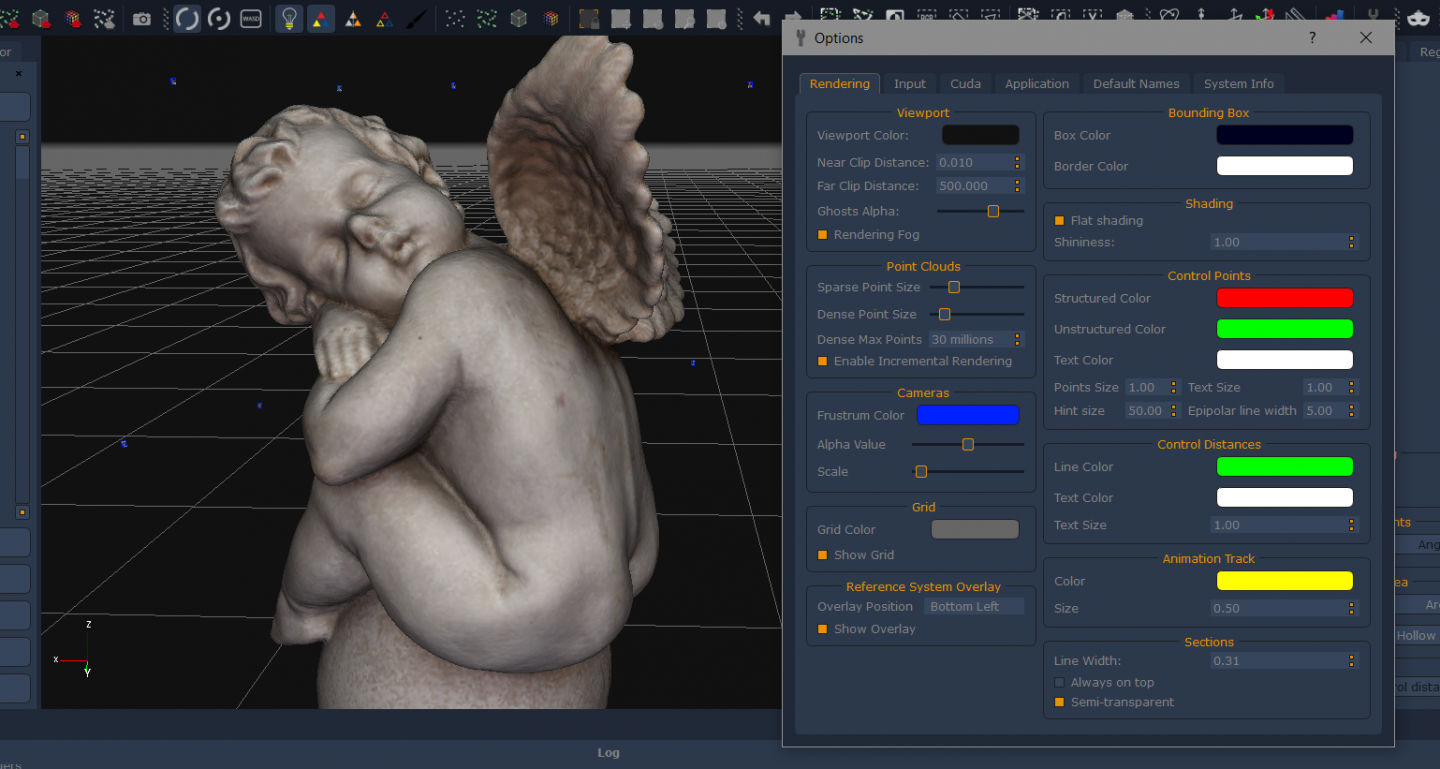Open the System Info tab

(1238, 84)
